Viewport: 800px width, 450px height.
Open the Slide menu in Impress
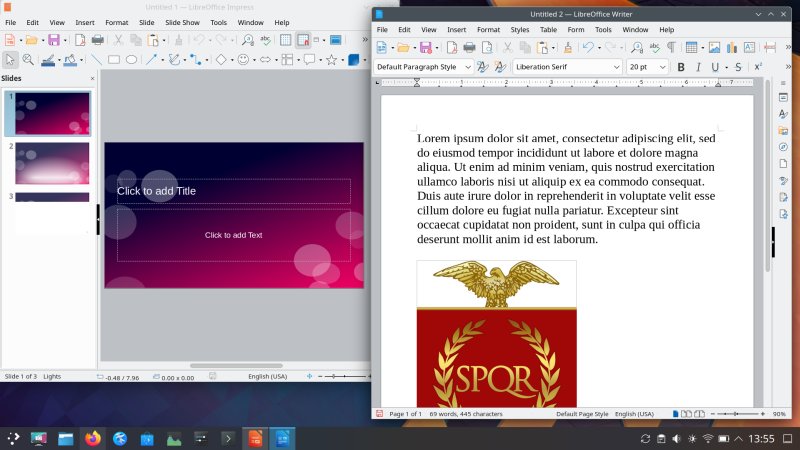146,22
